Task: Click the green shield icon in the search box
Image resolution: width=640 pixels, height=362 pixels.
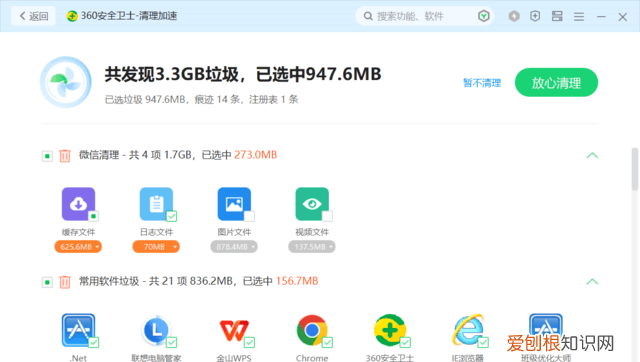Action: point(484,16)
